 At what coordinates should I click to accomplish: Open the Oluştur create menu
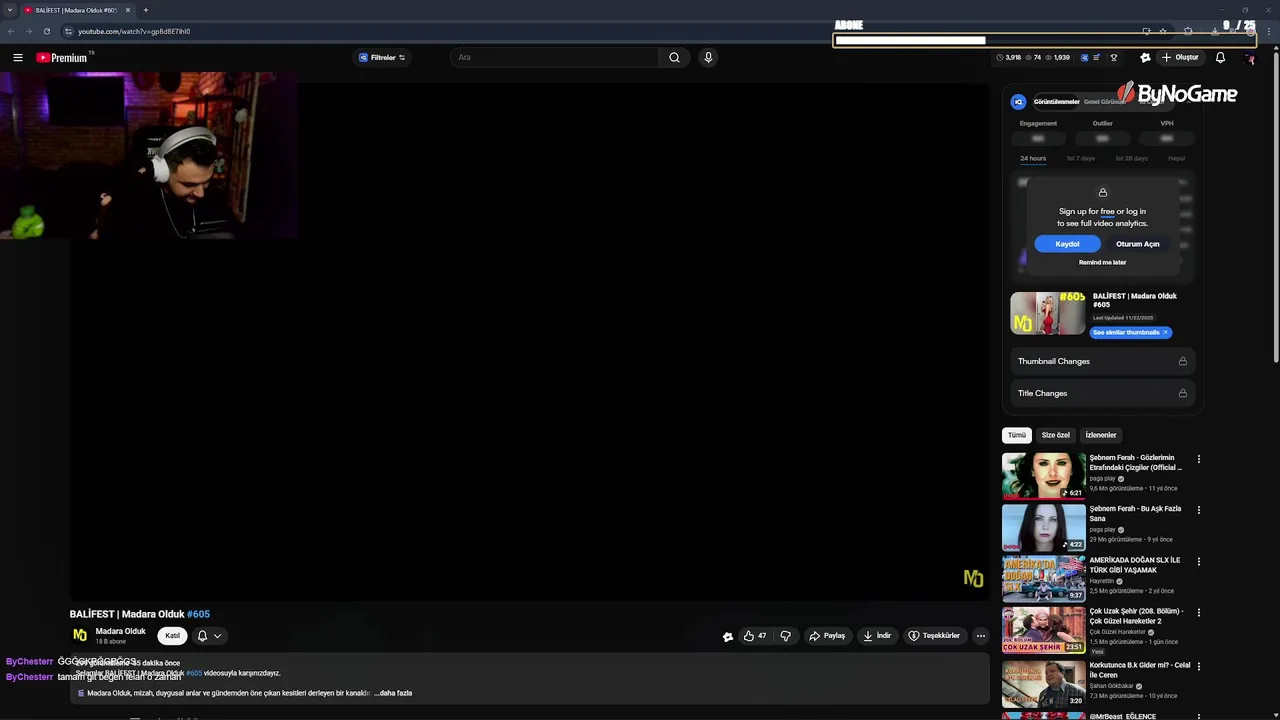point(1180,58)
